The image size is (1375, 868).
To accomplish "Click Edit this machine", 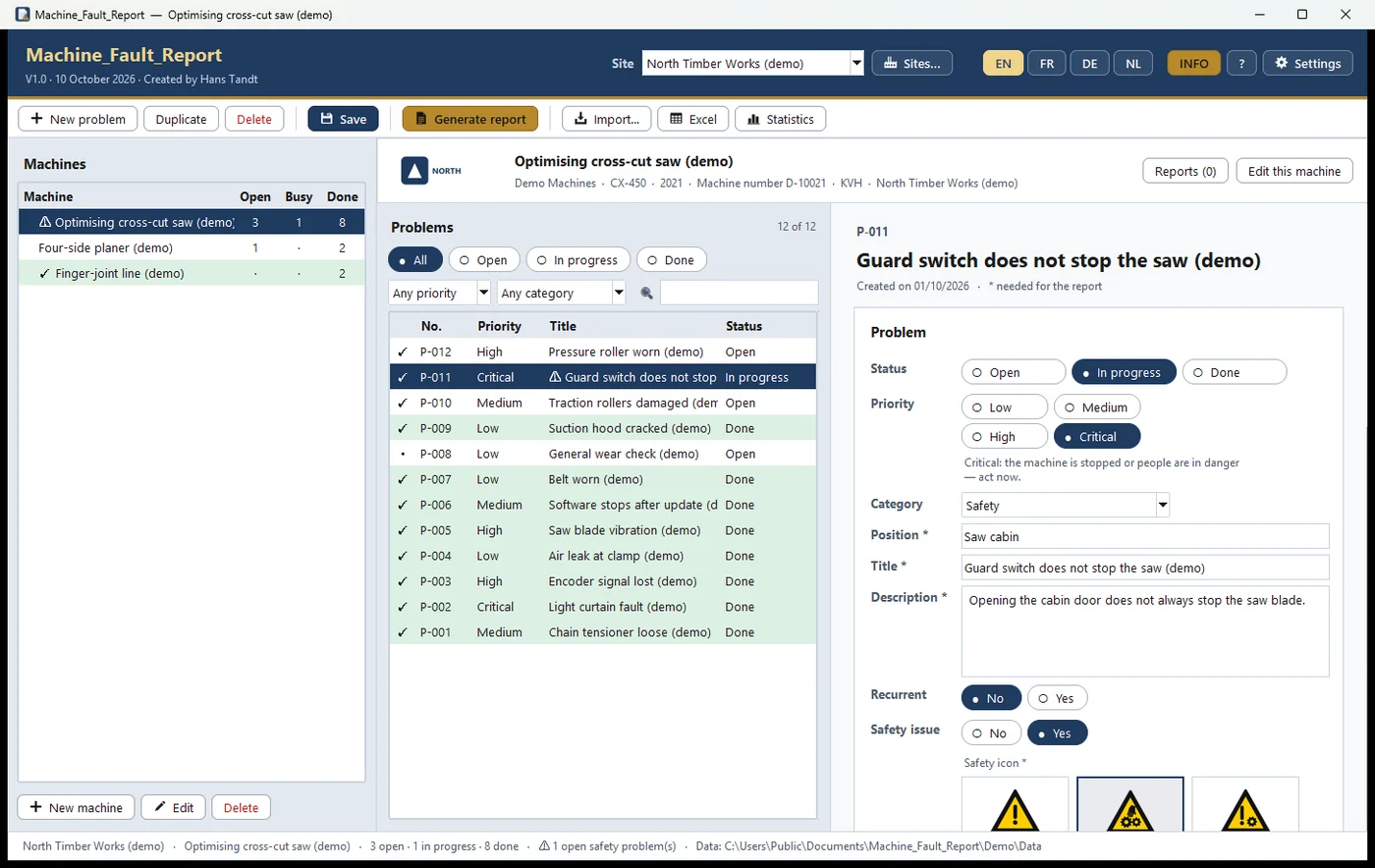I will point(1294,171).
